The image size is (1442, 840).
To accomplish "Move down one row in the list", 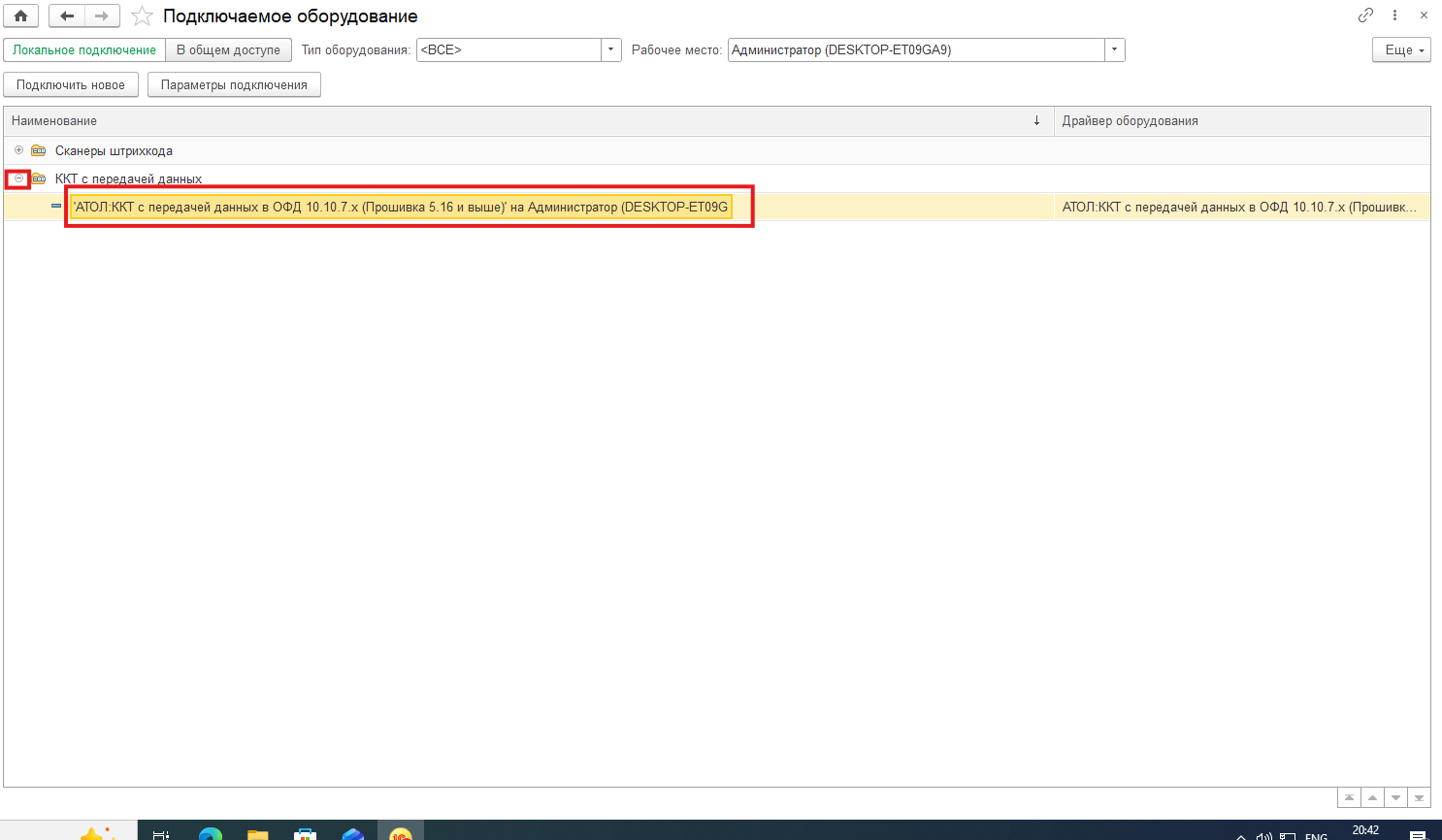I will click(1395, 797).
